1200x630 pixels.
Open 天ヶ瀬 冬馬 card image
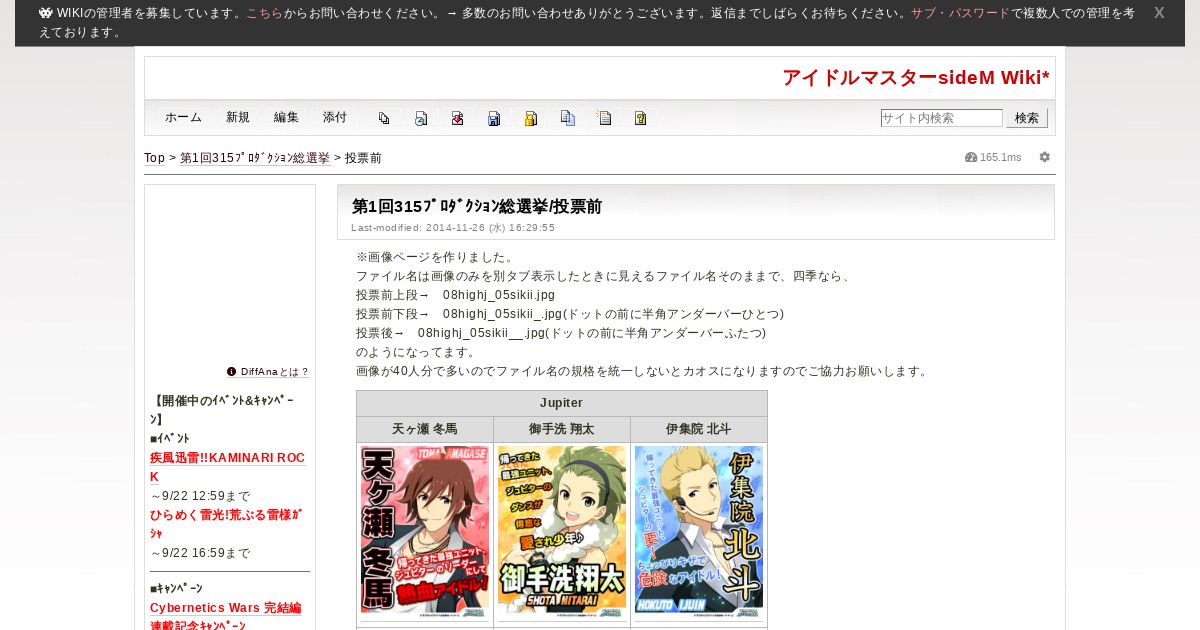pos(425,530)
